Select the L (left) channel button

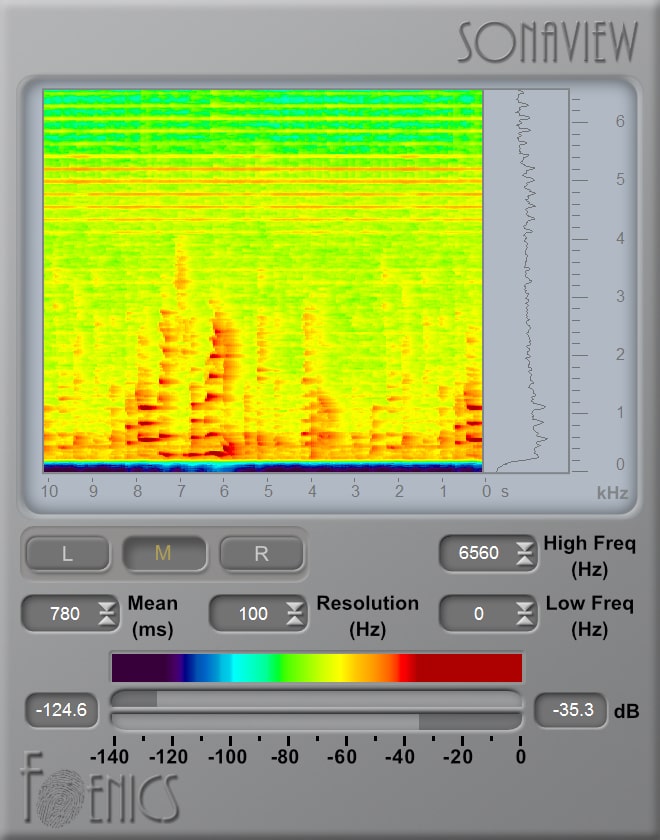point(67,554)
